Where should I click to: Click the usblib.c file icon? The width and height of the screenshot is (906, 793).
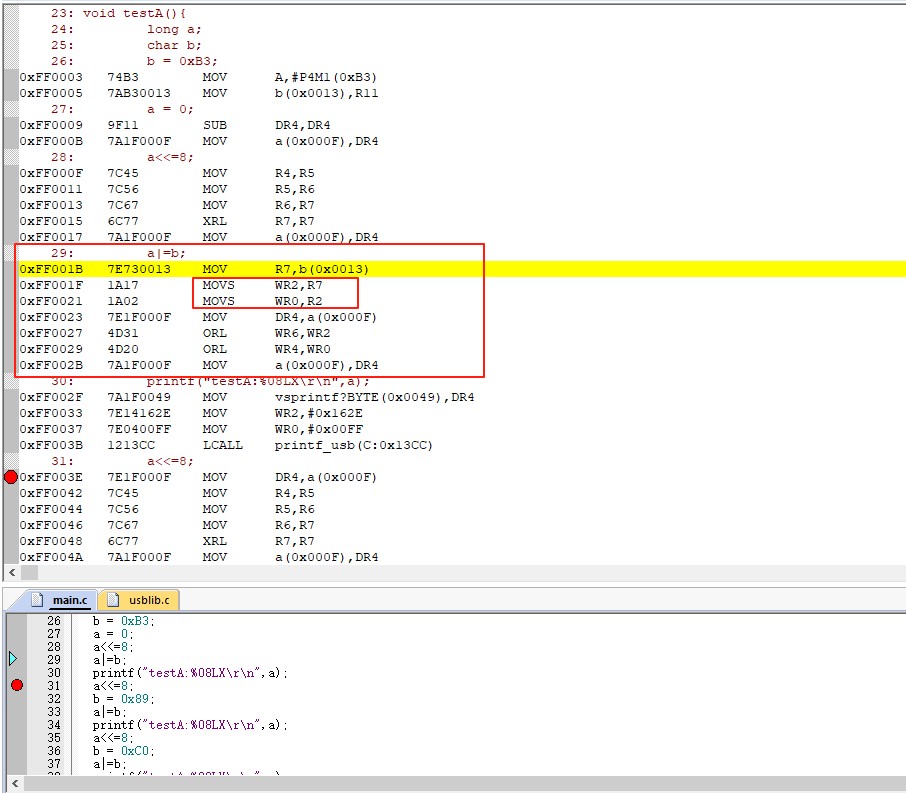pyautogui.click(x=113, y=599)
